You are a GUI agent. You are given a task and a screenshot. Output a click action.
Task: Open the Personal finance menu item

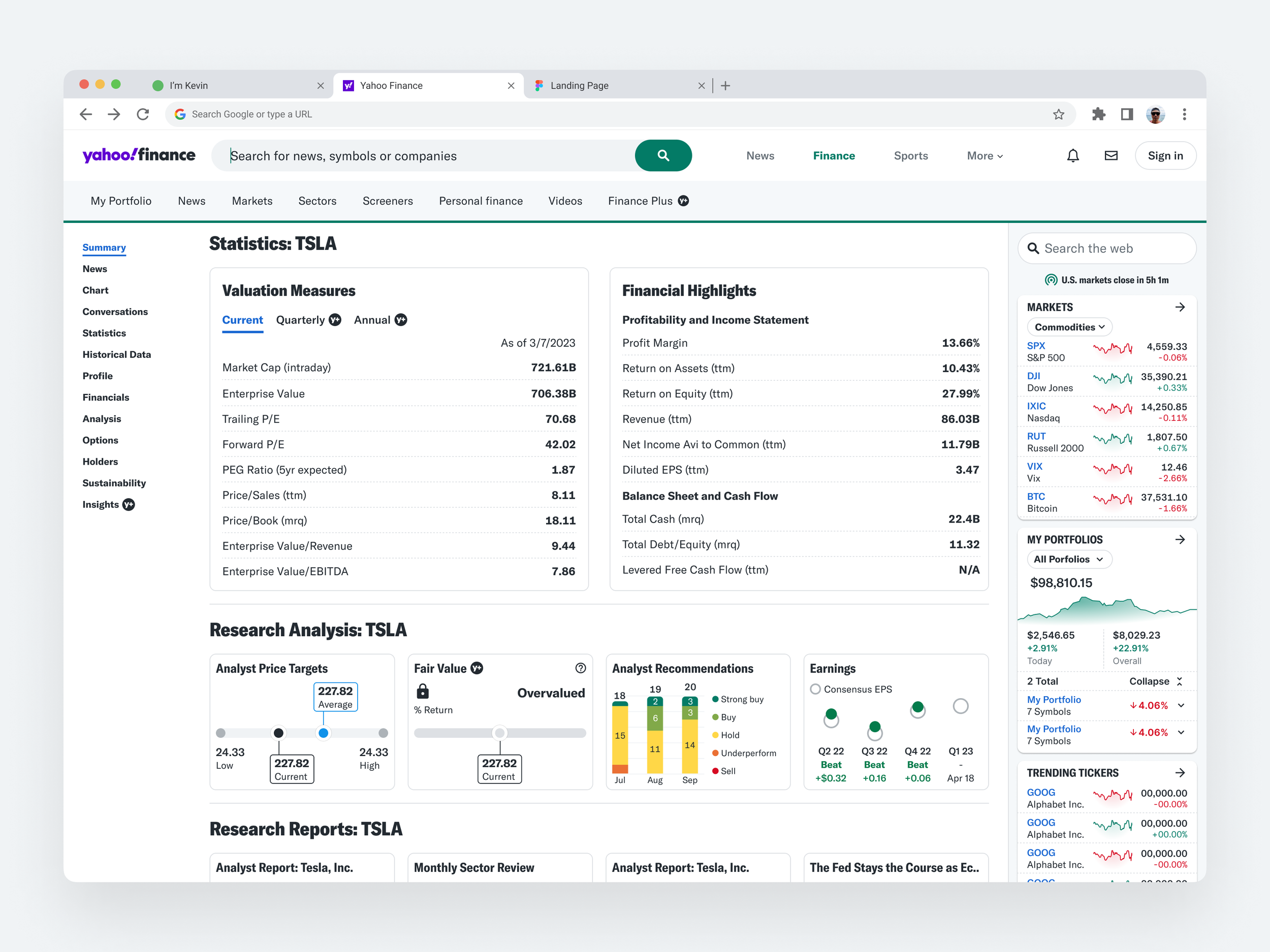(x=481, y=201)
